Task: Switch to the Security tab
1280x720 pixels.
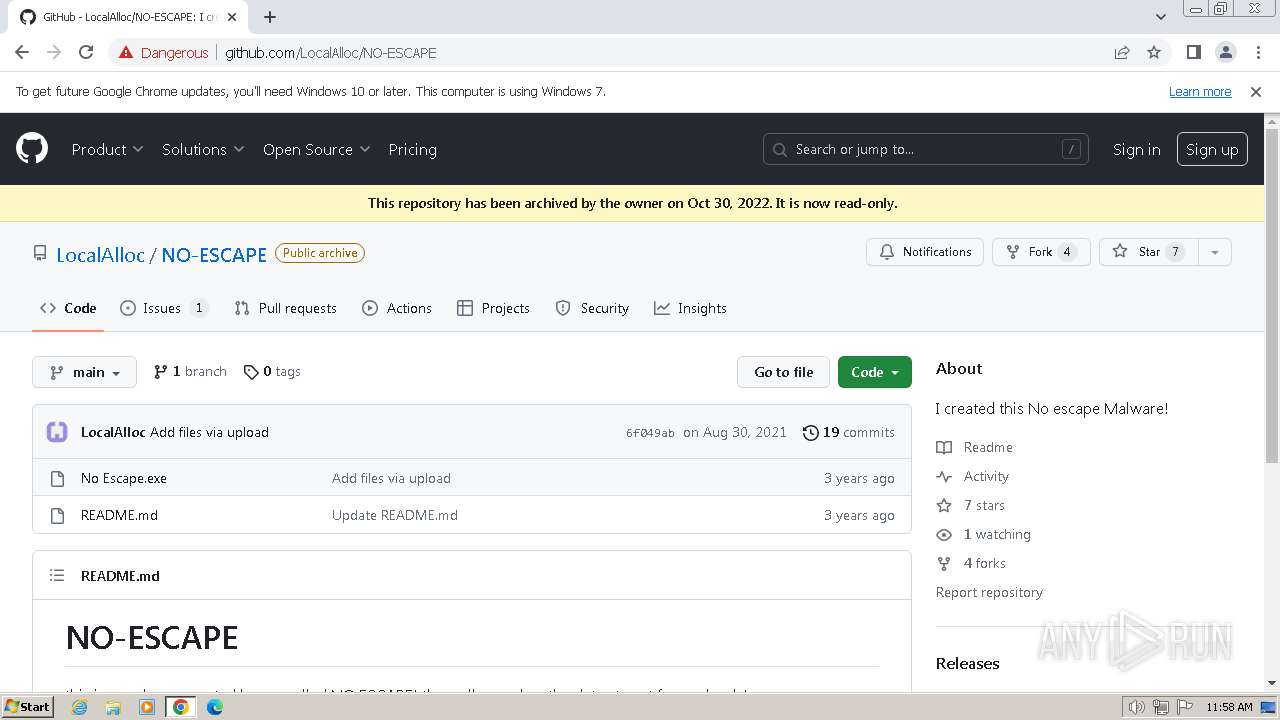Action: point(592,308)
